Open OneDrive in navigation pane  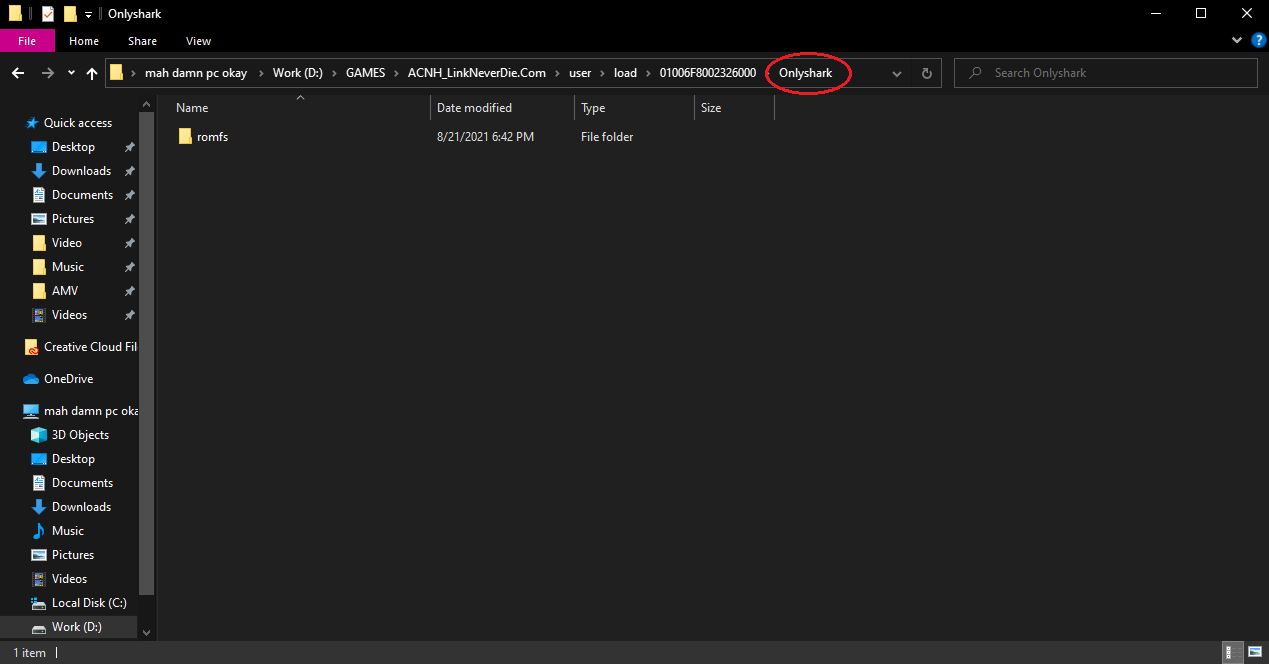[68, 379]
